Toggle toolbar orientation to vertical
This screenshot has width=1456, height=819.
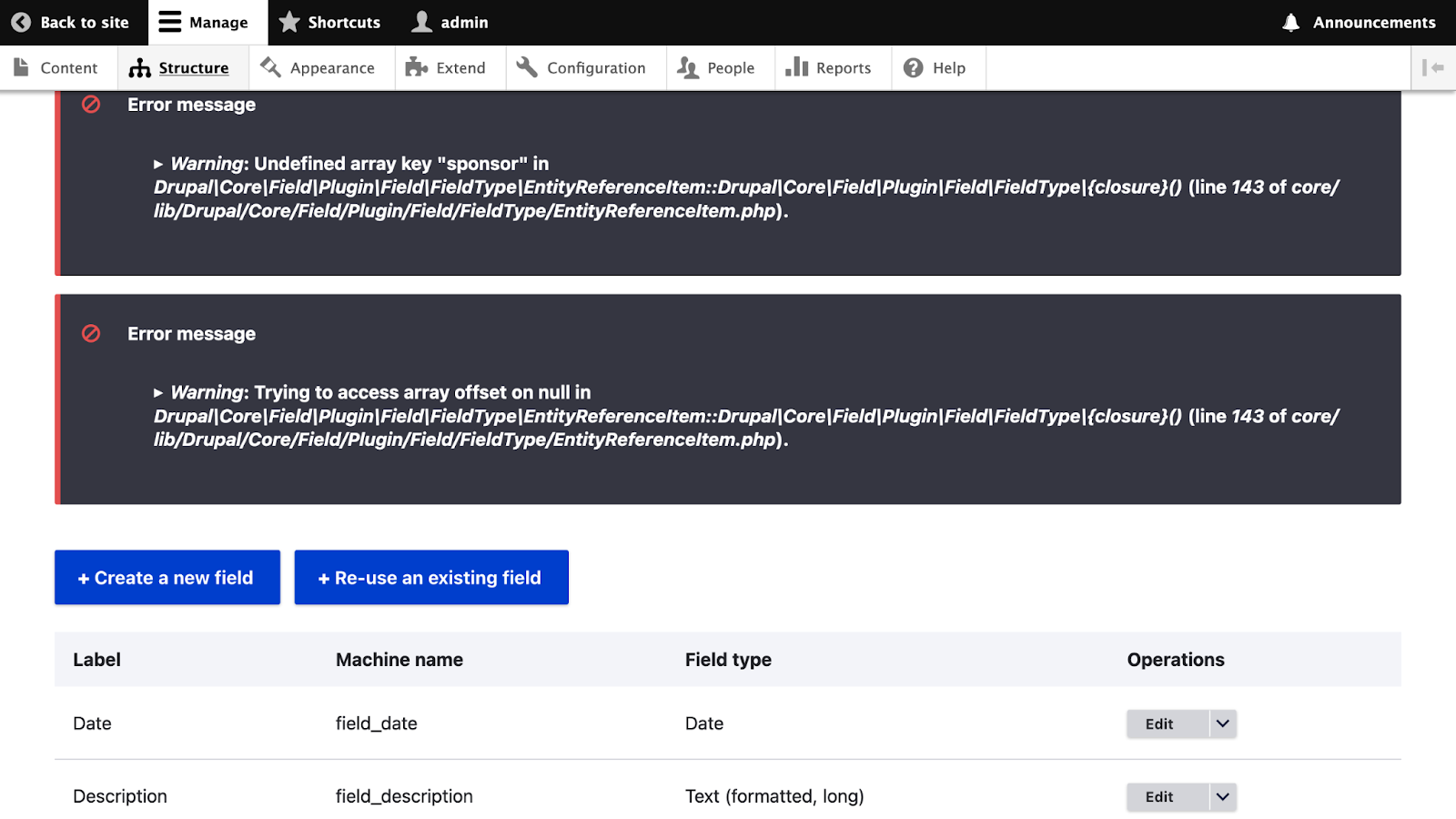tap(1432, 68)
